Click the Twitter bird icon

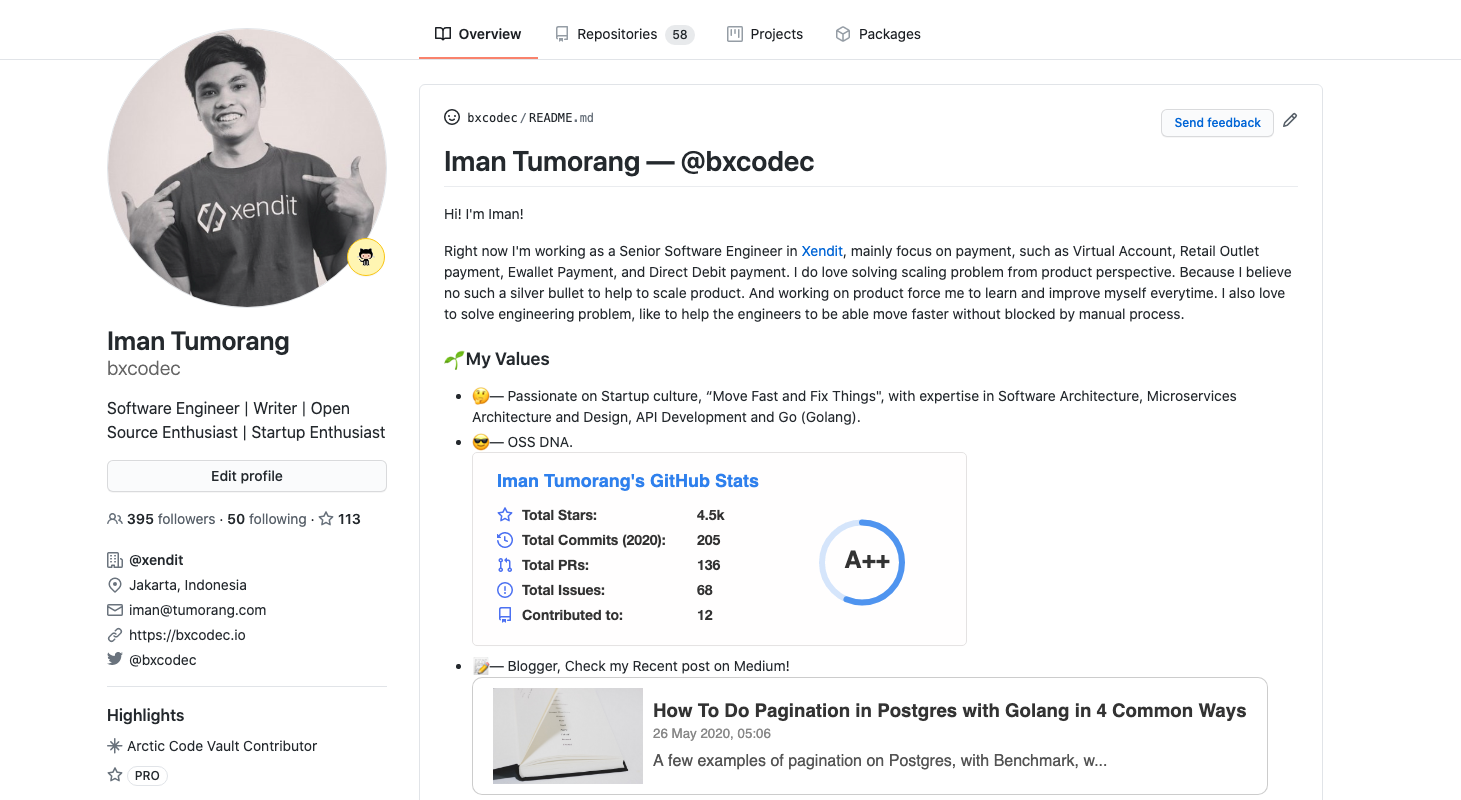[113, 659]
